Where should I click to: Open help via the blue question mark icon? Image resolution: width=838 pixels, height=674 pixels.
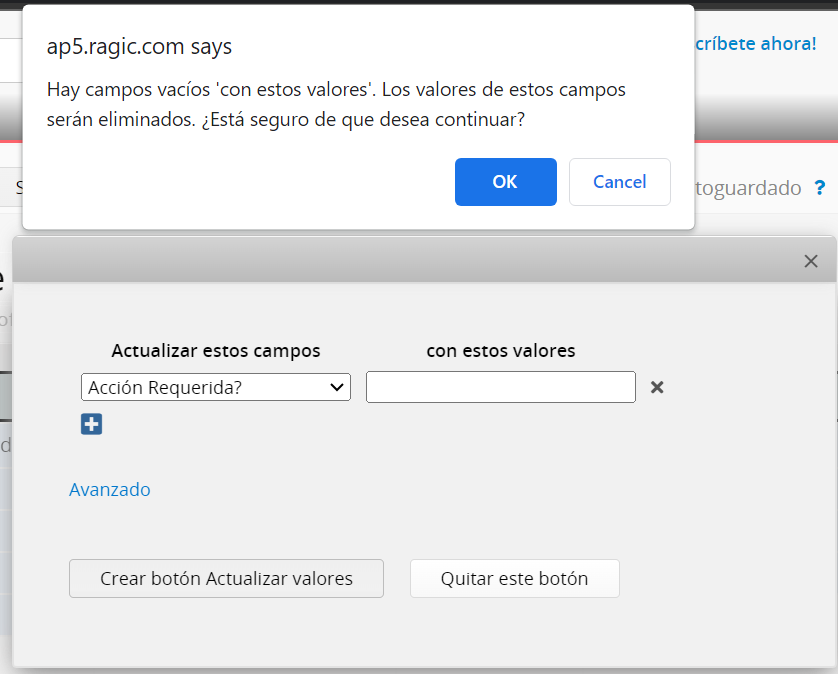pos(819,187)
